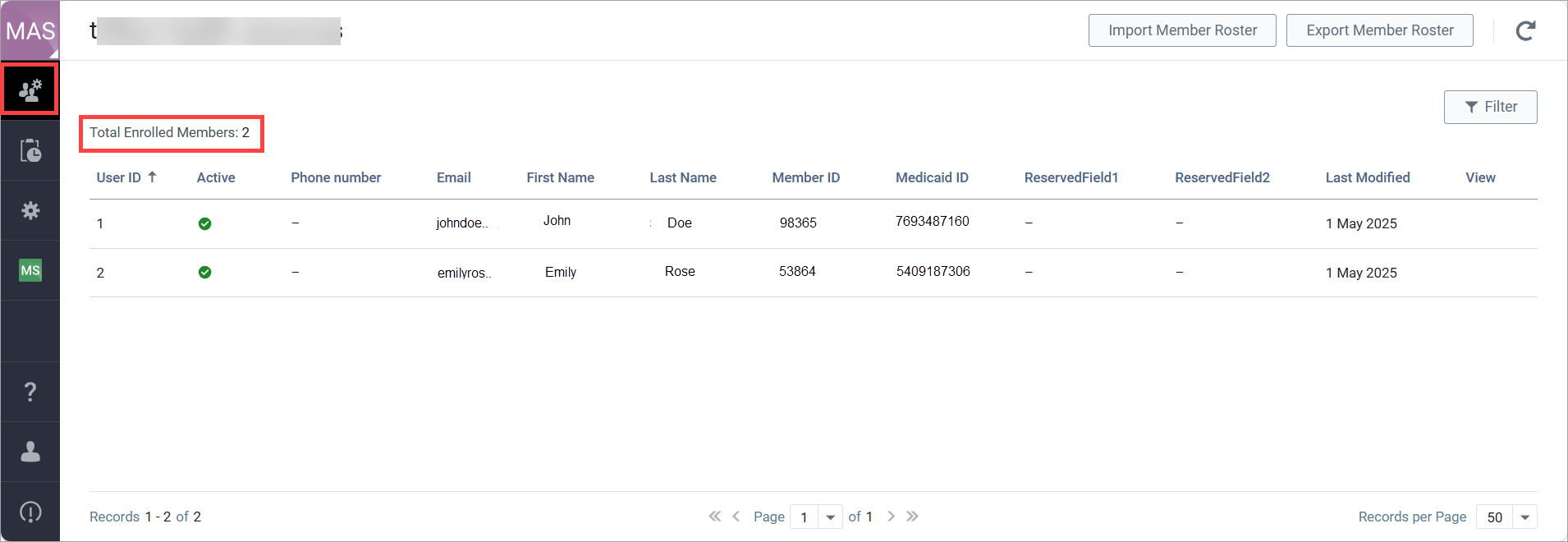Image resolution: width=1568 pixels, height=542 pixels.
Task: Click the MAS logo in corner
Action: coord(30,30)
